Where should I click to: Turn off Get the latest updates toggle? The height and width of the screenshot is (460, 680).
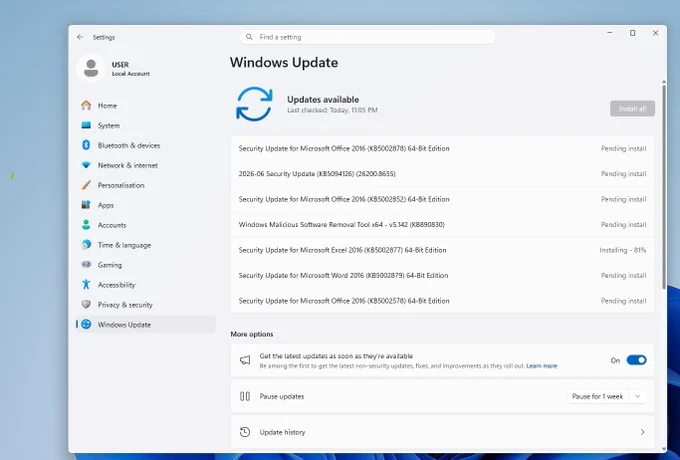click(636, 360)
